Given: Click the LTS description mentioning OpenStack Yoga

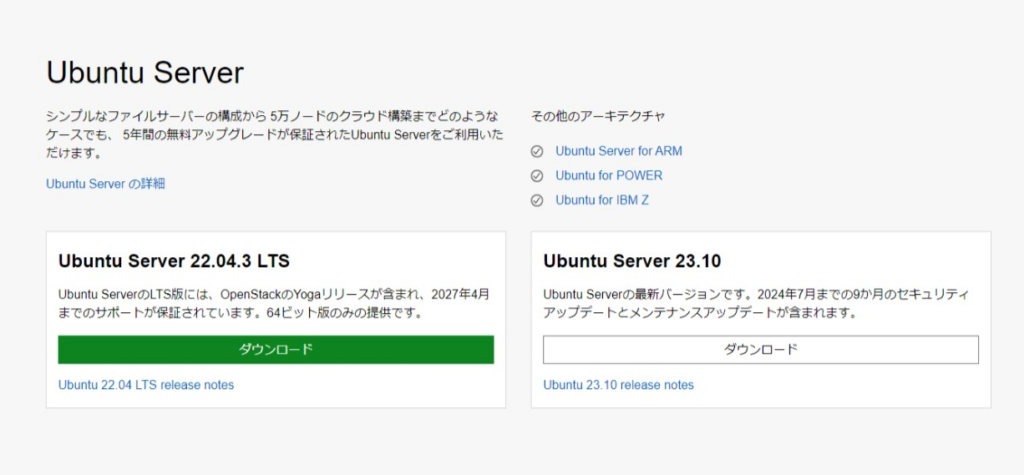Looking at the screenshot, I should click(274, 304).
